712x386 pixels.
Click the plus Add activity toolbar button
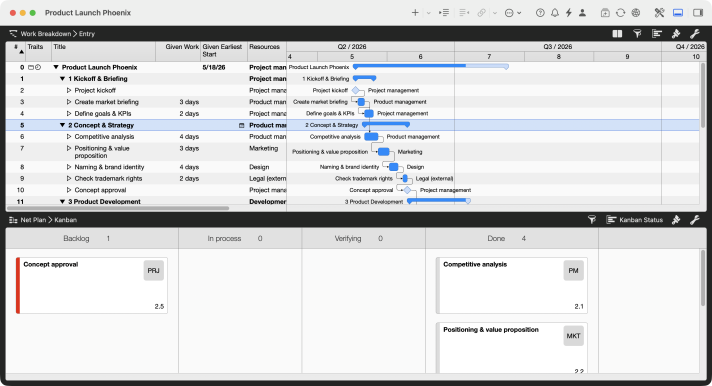[x=415, y=13]
